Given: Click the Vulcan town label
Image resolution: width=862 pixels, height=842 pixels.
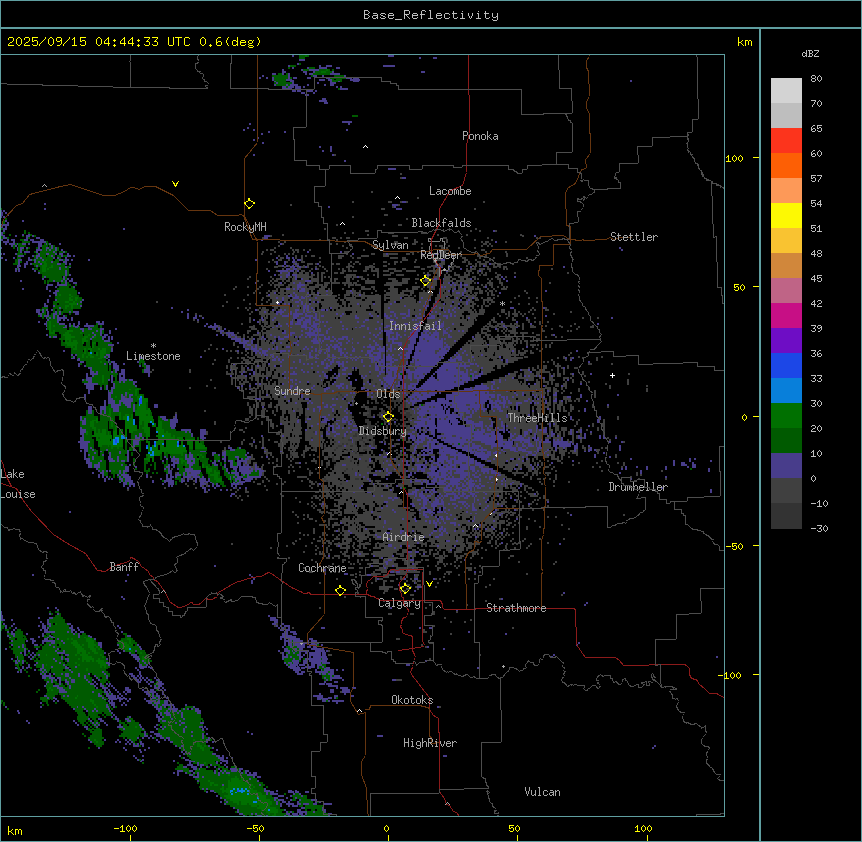Looking at the screenshot, I should 542,792.
